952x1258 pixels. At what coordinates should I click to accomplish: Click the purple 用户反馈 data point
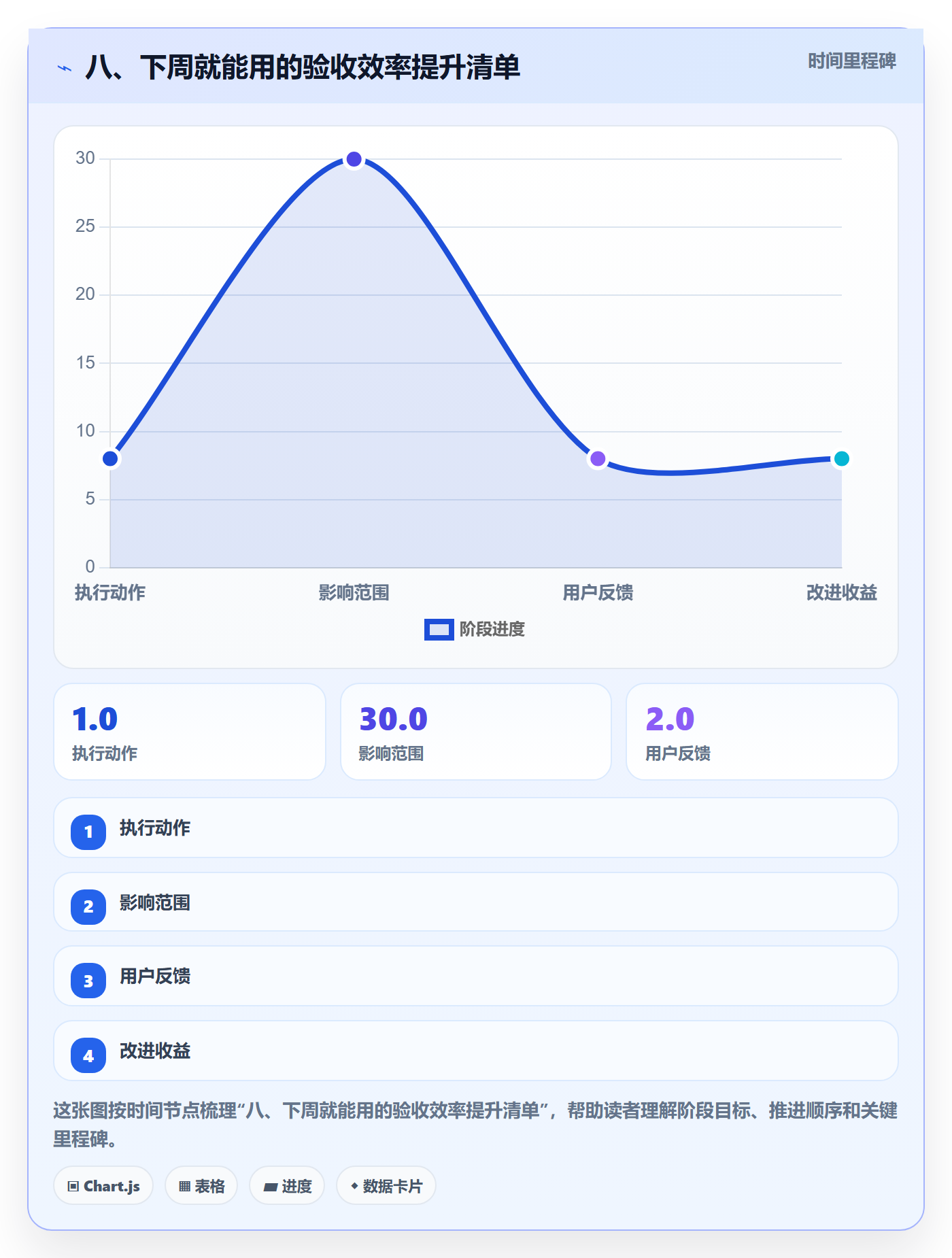coord(598,459)
